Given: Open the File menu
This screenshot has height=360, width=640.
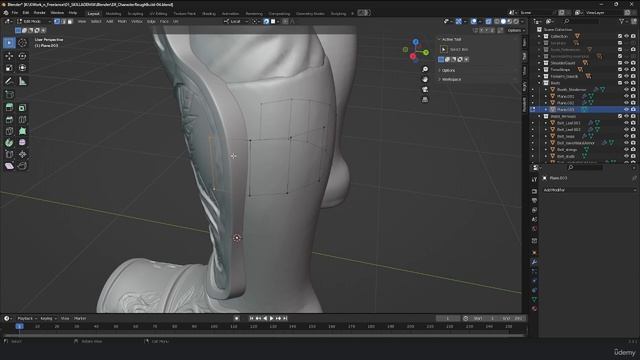Looking at the screenshot, I should point(15,13).
